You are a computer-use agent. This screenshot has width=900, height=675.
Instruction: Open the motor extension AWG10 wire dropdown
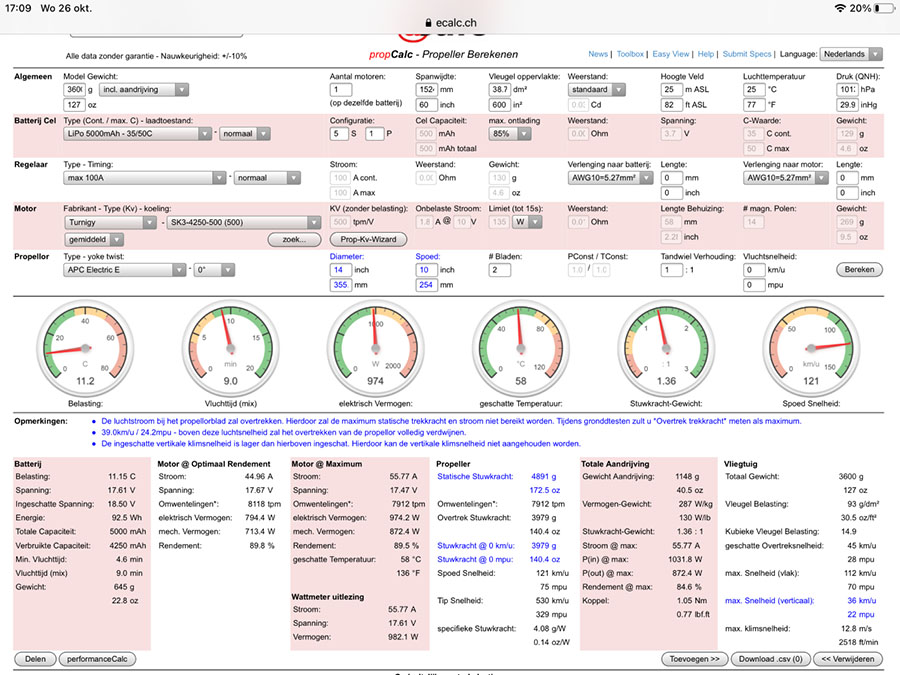[785, 178]
